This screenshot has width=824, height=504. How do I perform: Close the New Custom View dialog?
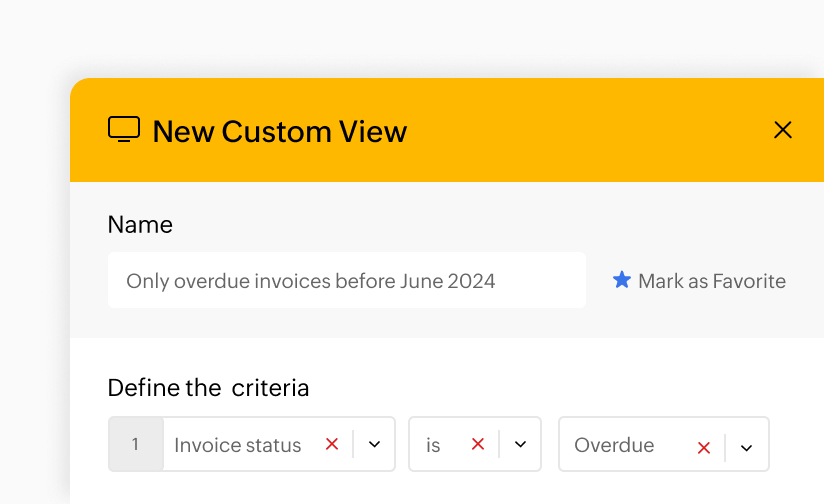coord(783,130)
